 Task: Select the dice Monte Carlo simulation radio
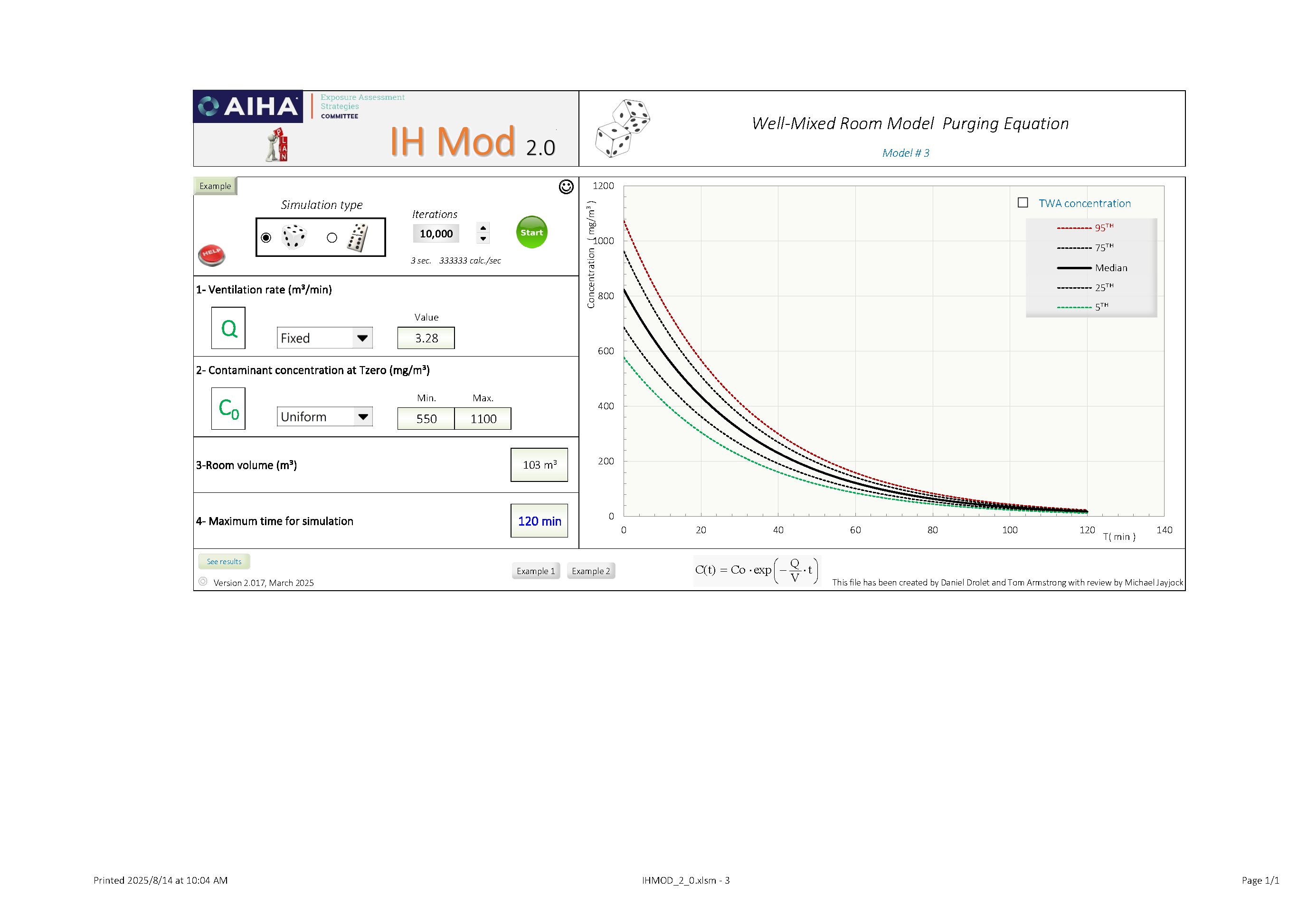(266, 237)
